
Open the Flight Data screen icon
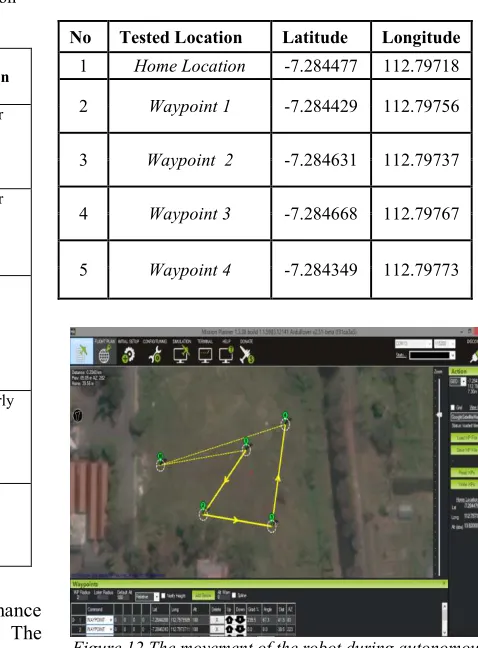pos(81,352)
